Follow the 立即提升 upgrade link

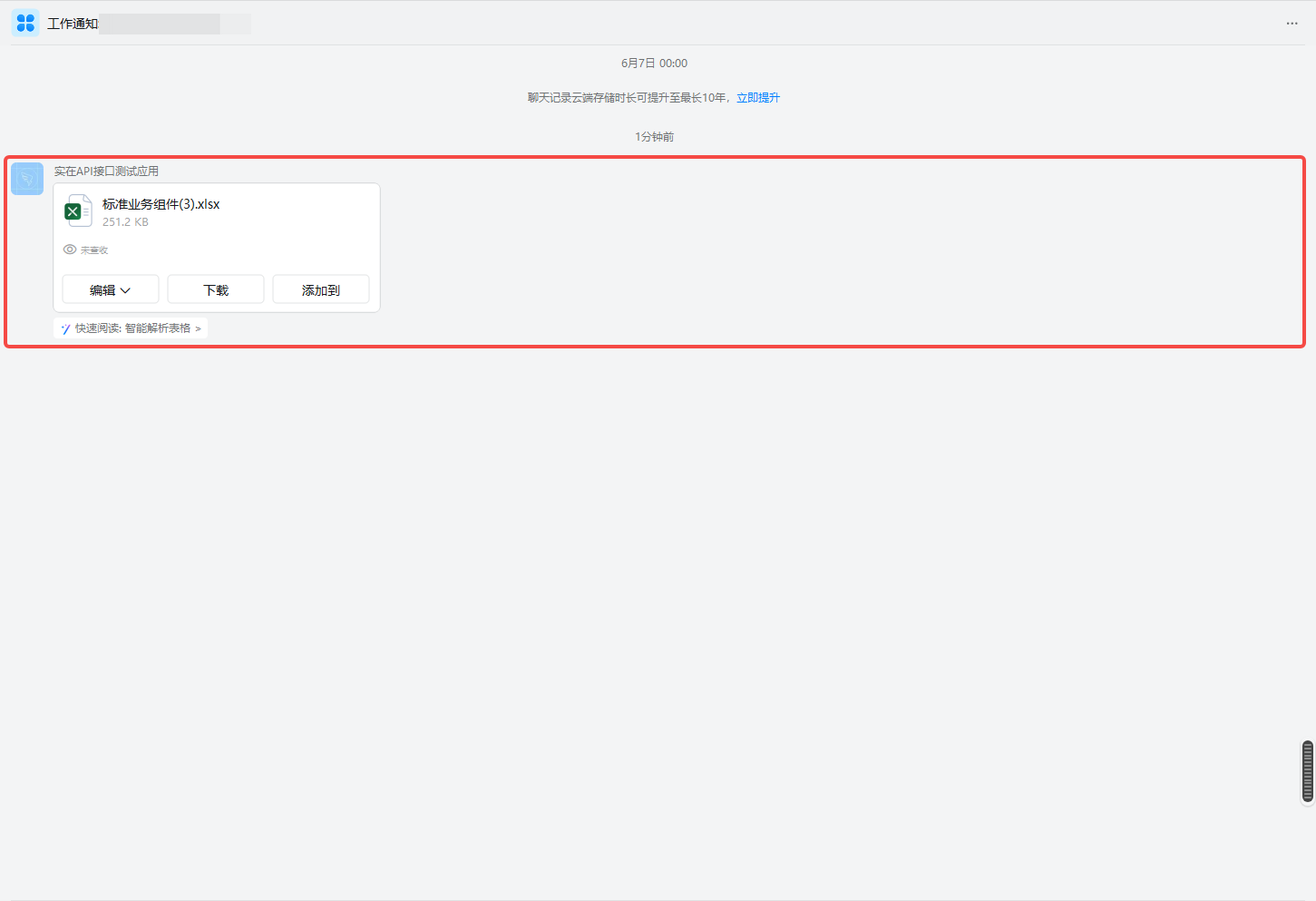pyautogui.click(x=758, y=98)
